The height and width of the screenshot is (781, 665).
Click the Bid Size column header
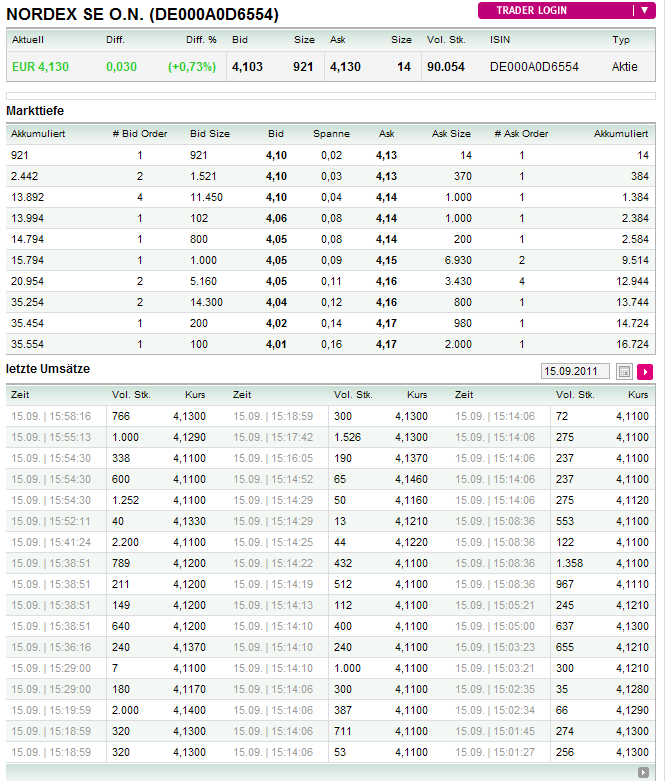click(x=210, y=134)
